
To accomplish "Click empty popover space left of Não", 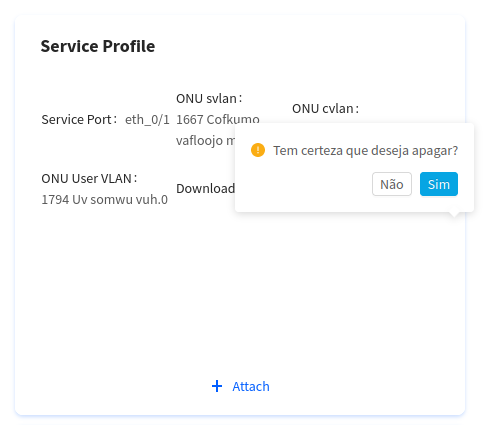I will [x=303, y=184].
